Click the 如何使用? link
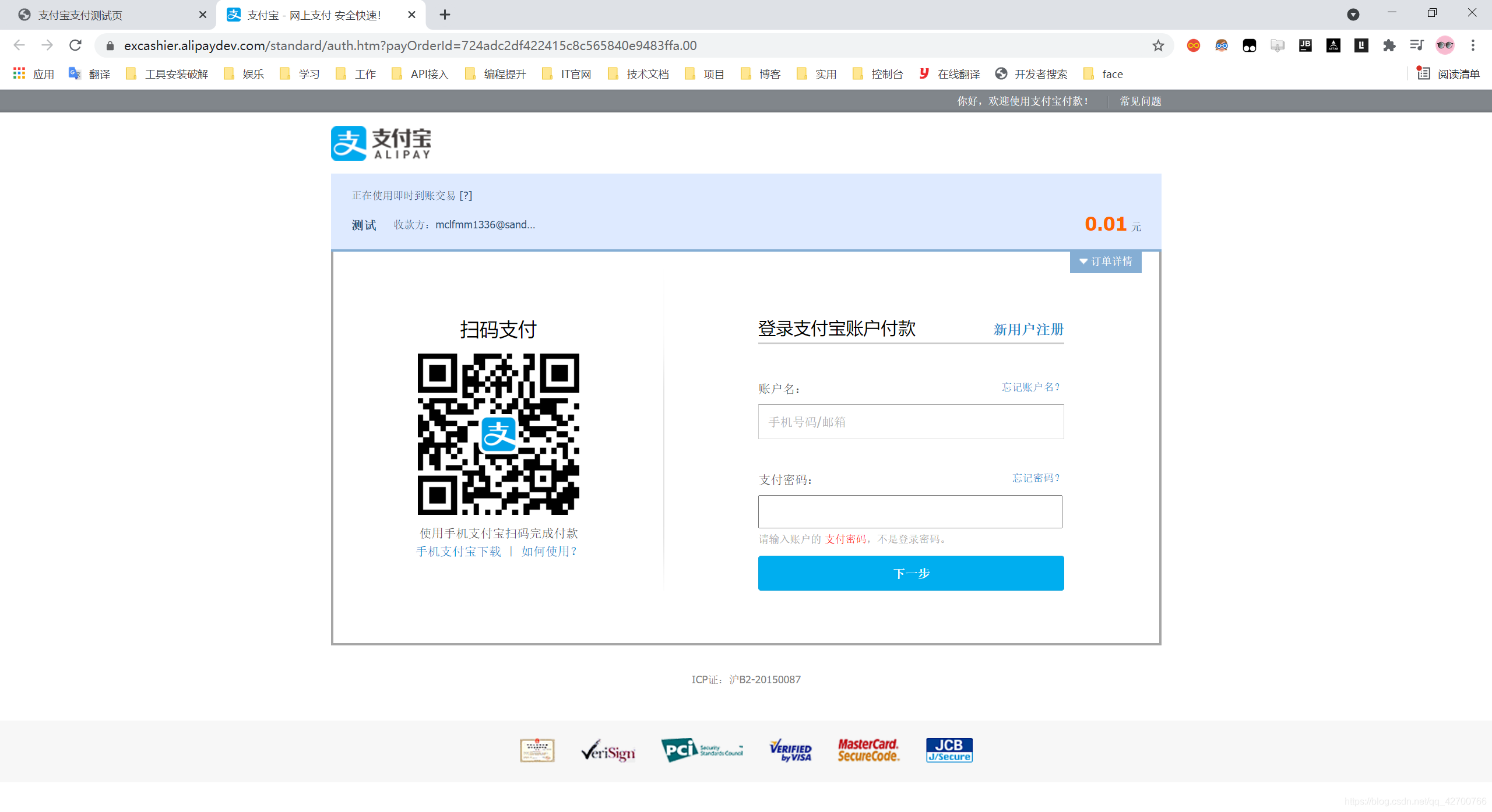The image size is (1492, 812). coord(548,552)
